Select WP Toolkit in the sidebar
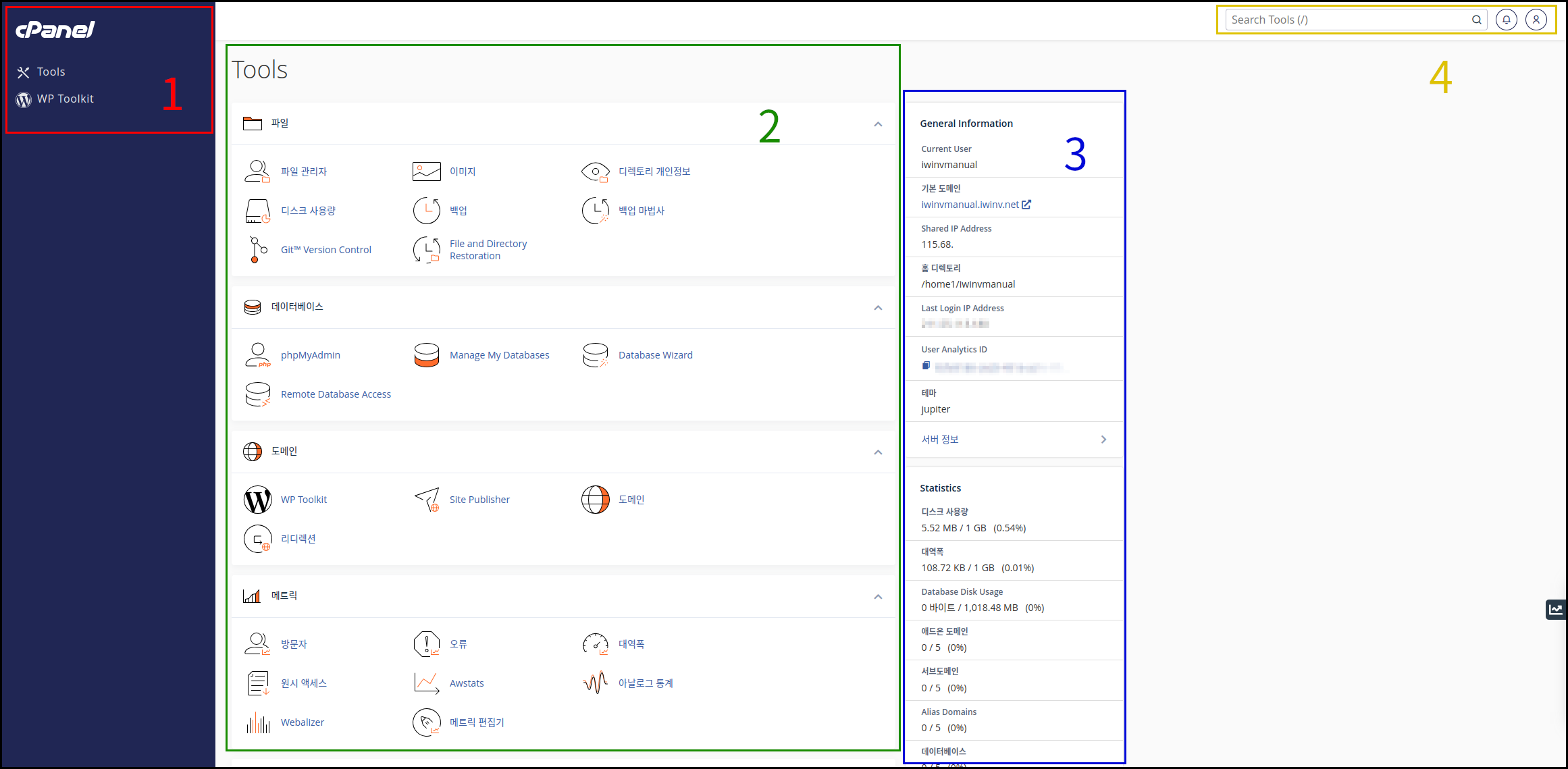Screen dimensions: 1568x769 click(x=65, y=99)
